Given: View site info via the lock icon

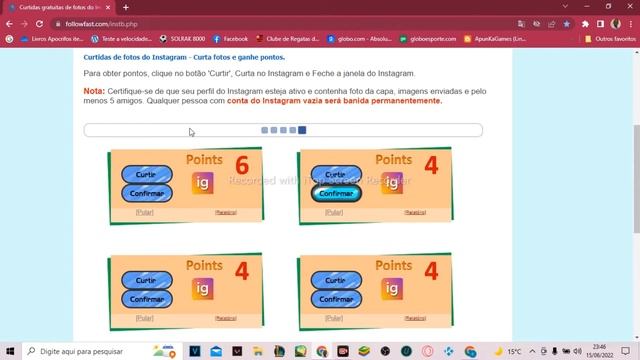Looking at the screenshot, I should tap(58, 24).
